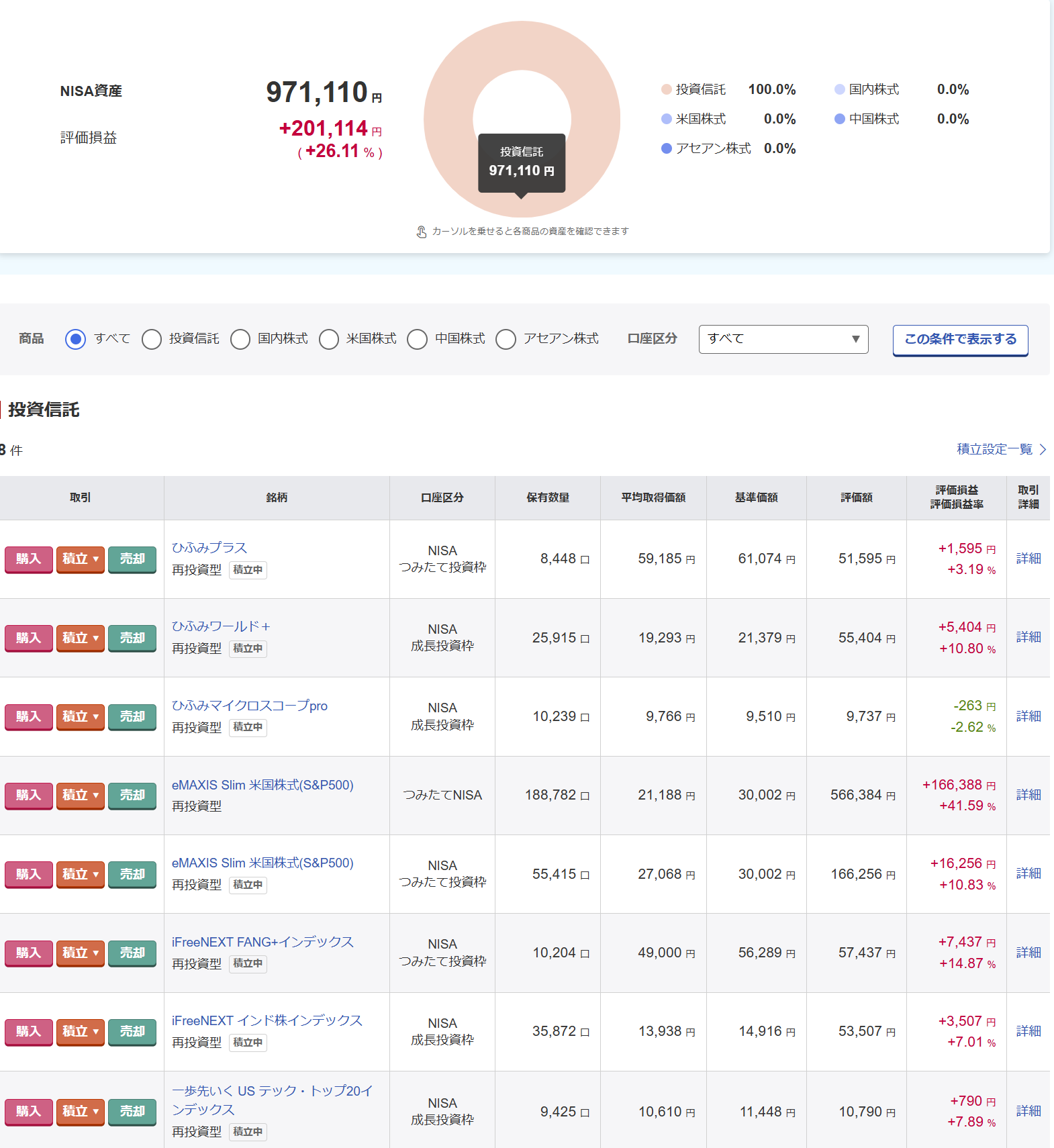View 詳細 for iFreeNEXT インド株インデックス
This screenshot has height=1148, width=1054.
[1028, 1031]
